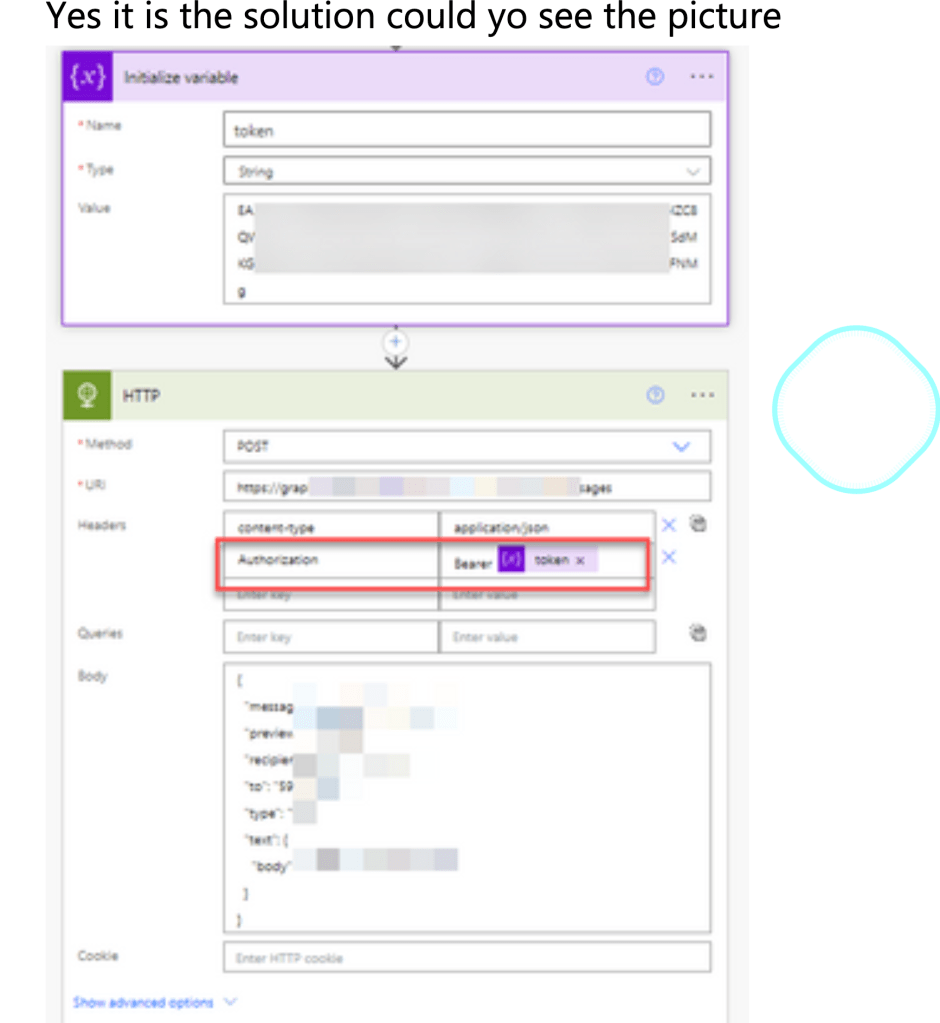Edit the Authorization header key

coord(331,560)
